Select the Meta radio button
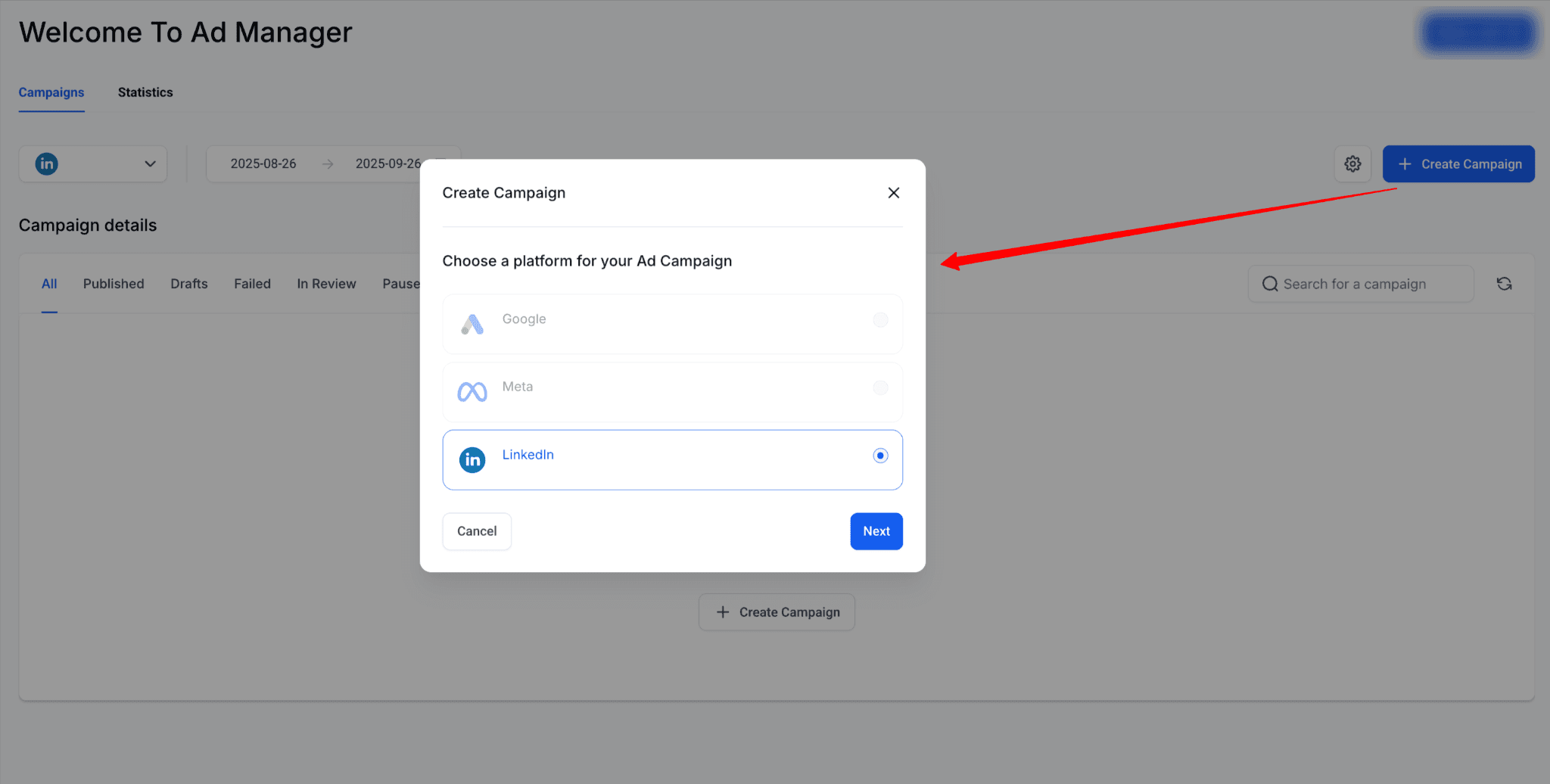This screenshot has height=784, width=1550. [880, 387]
